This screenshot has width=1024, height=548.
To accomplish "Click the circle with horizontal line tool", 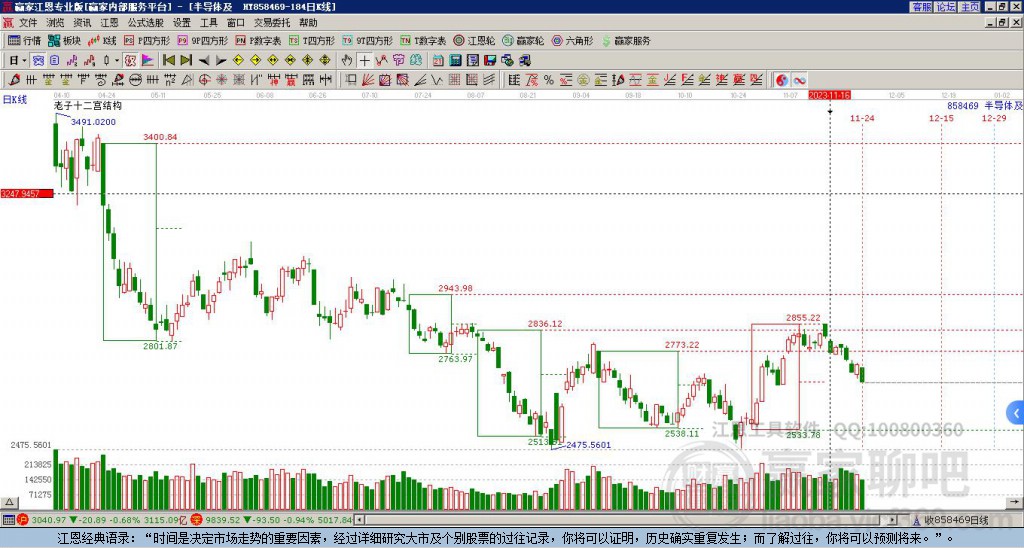I will (135, 80).
